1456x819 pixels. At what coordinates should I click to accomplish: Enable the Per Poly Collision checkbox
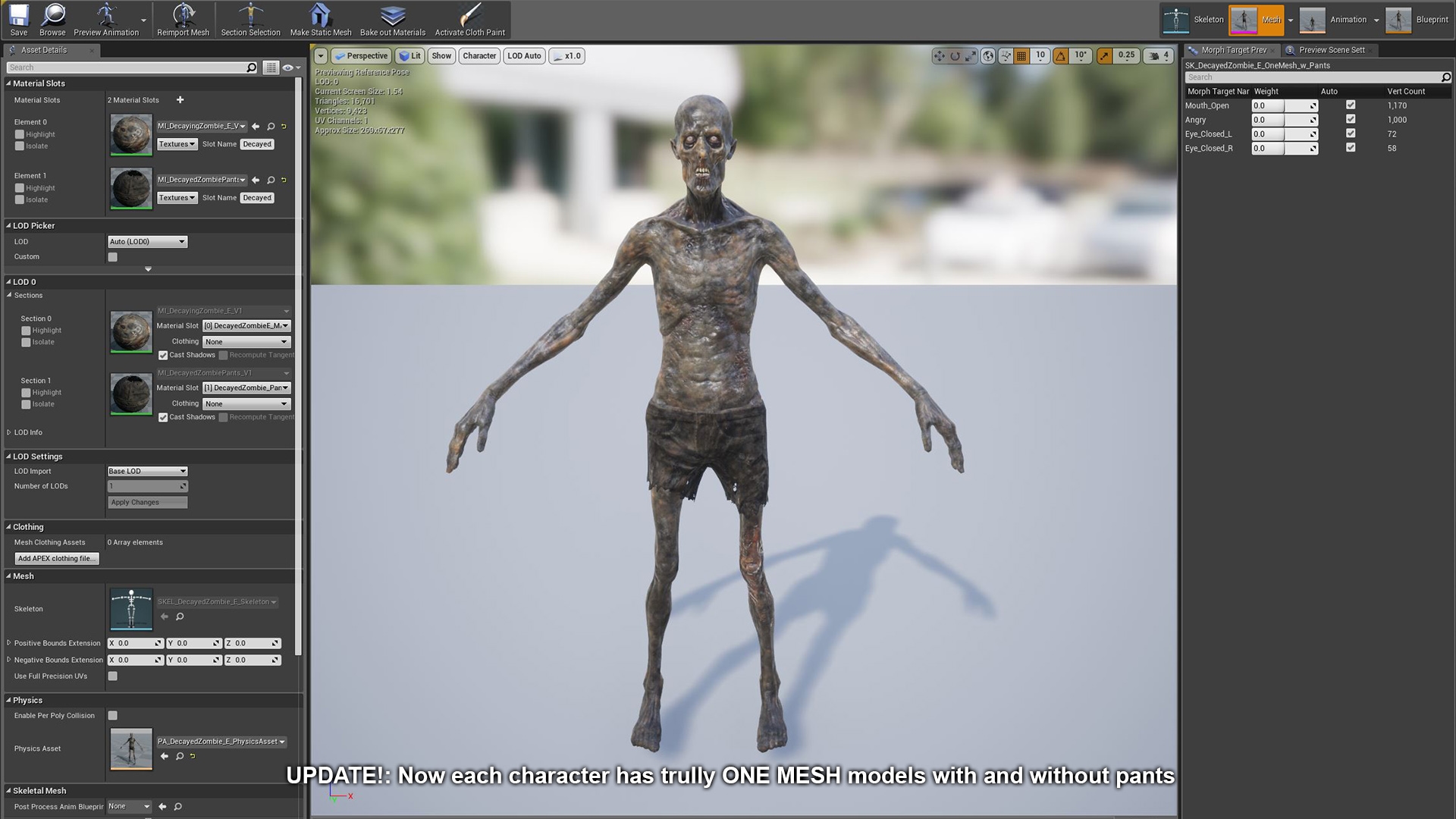(x=112, y=715)
